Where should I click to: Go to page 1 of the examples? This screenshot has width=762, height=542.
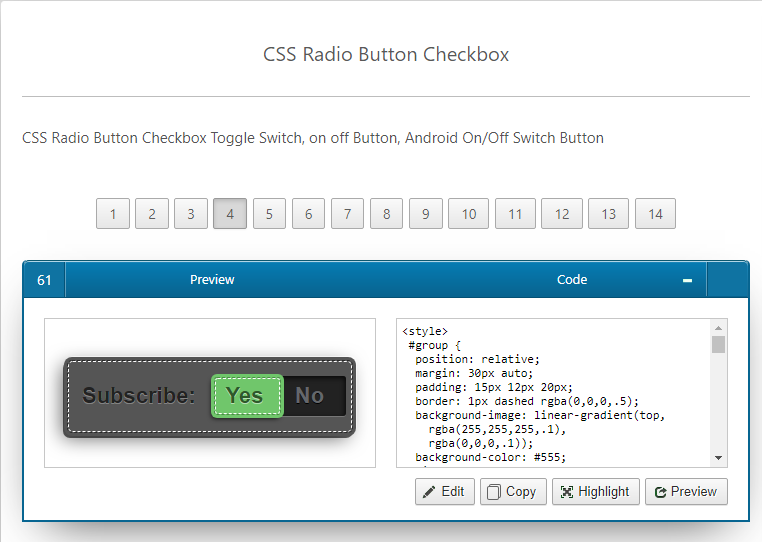(113, 213)
